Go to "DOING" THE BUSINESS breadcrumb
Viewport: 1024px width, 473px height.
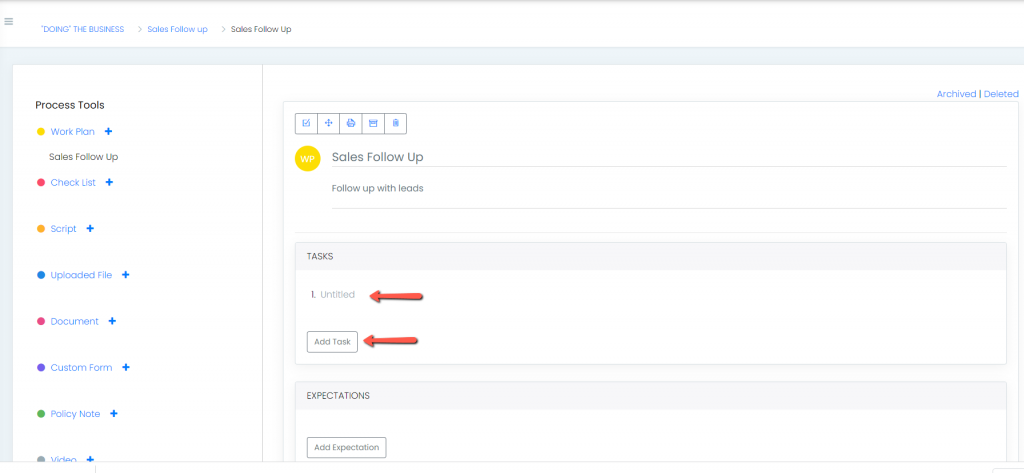coord(82,29)
